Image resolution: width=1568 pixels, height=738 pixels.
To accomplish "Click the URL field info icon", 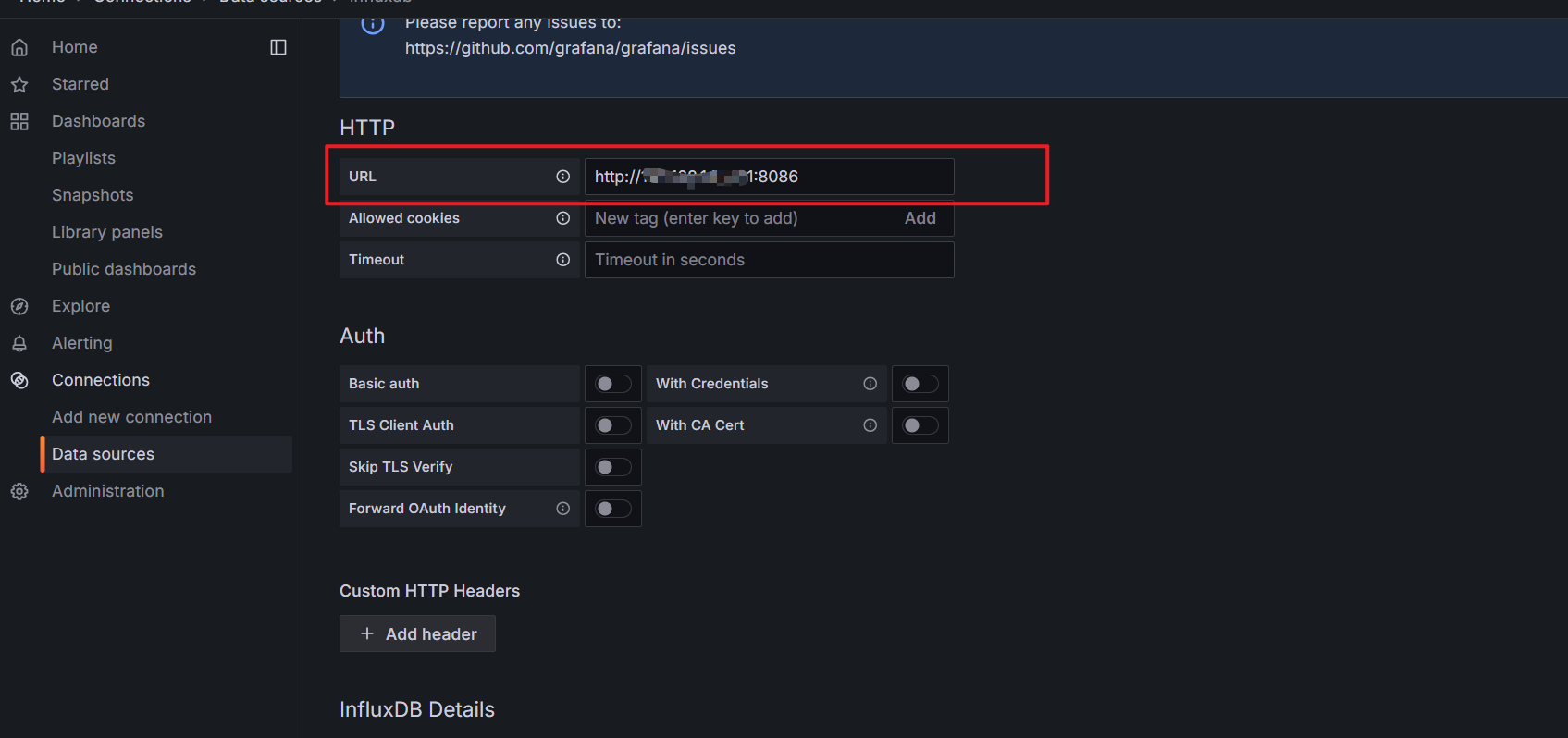I will (x=562, y=177).
